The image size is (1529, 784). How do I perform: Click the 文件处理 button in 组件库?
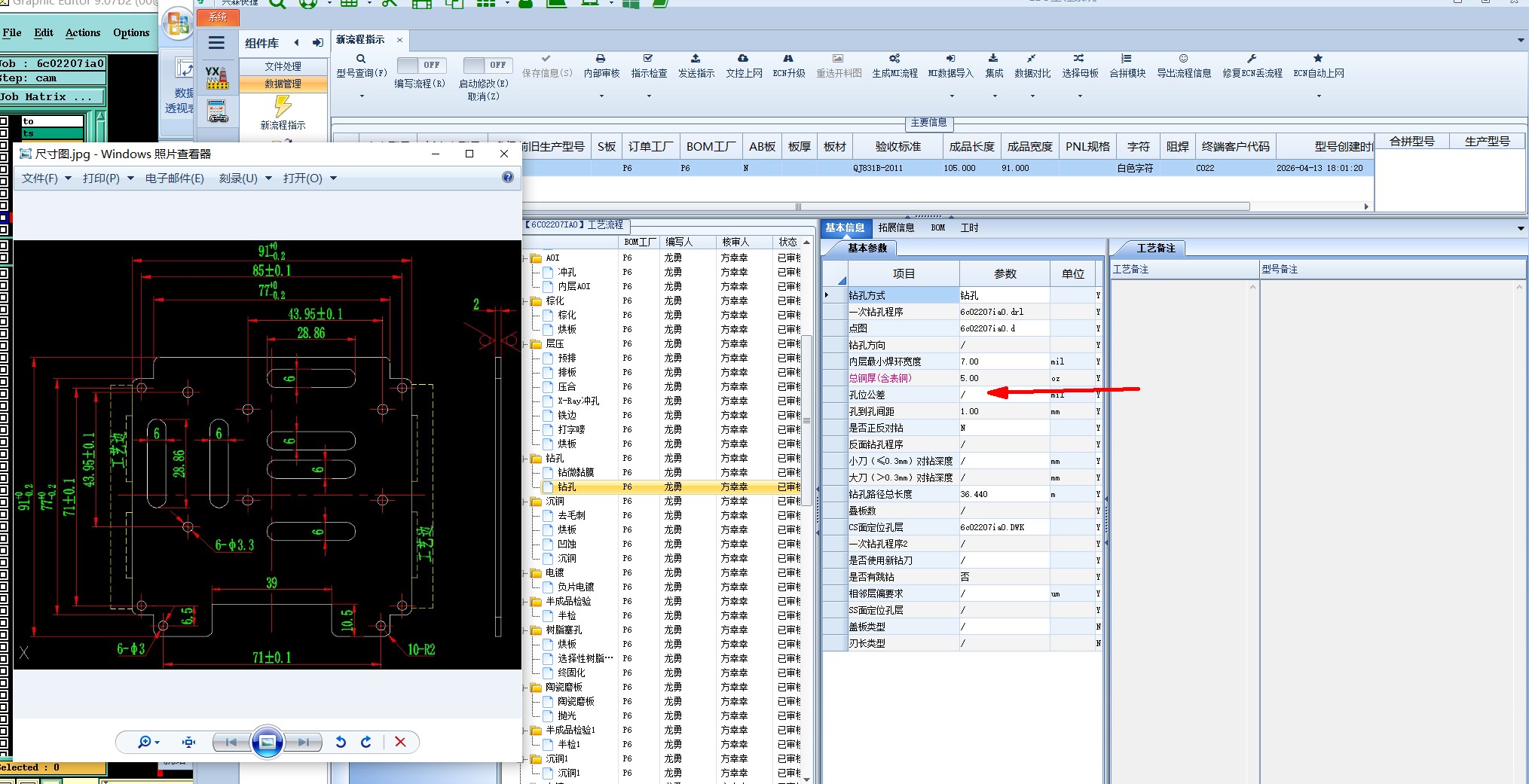tap(283, 66)
